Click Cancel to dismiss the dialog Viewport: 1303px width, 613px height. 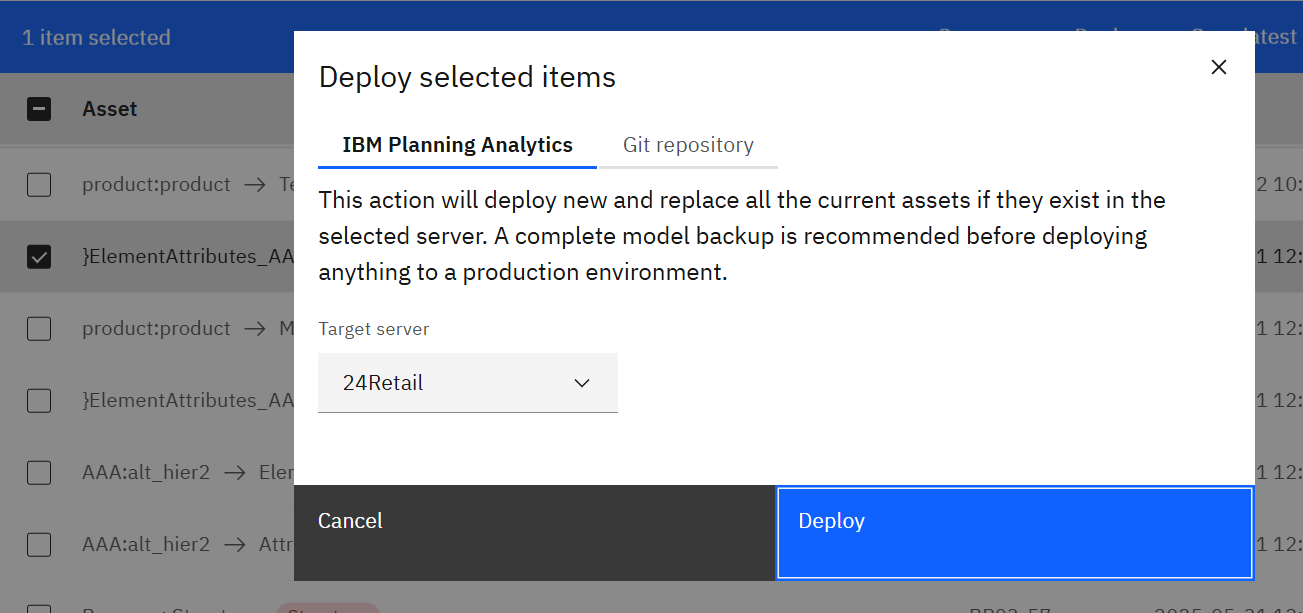coord(349,520)
